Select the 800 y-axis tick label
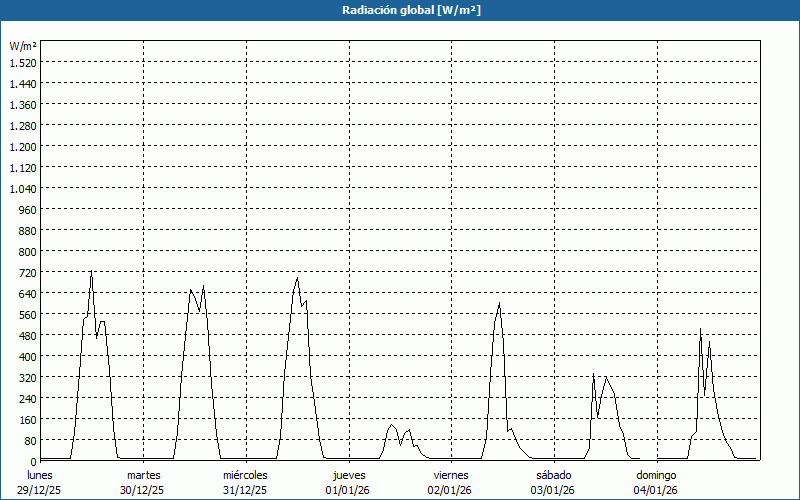Viewport: 800px width, 500px height. (27, 251)
